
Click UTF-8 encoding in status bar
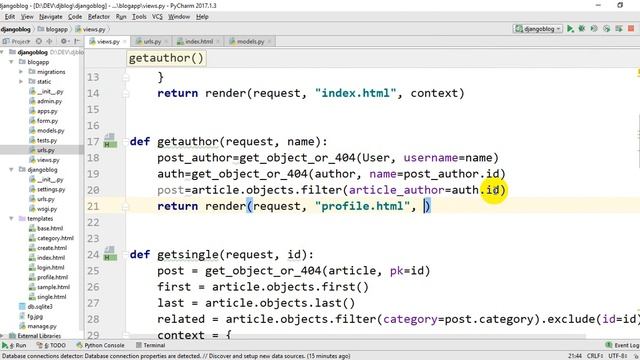pyautogui.click(x=618, y=356)
